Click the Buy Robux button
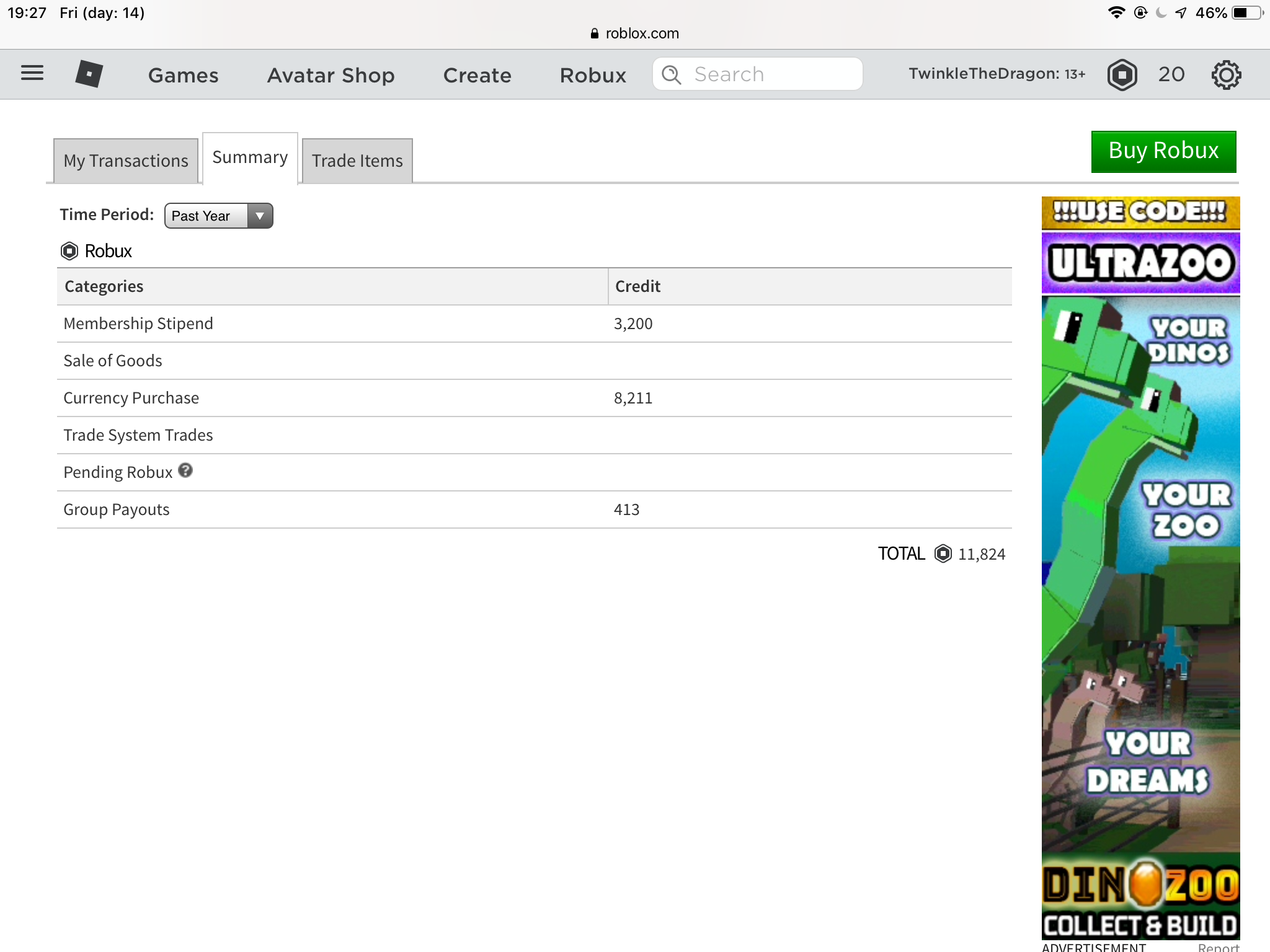This screenshot has width=1270, height=952. pos(1163,150)
